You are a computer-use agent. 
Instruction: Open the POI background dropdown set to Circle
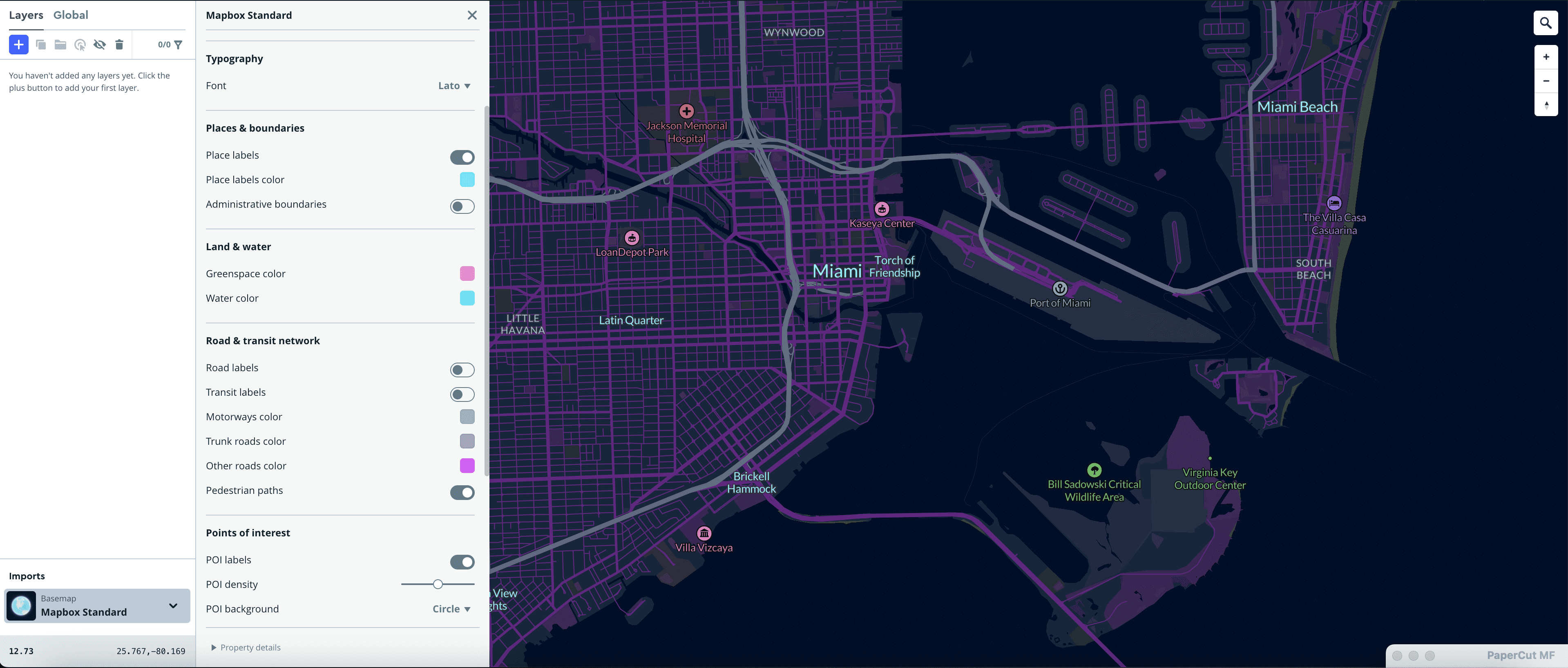click(451, 608)
